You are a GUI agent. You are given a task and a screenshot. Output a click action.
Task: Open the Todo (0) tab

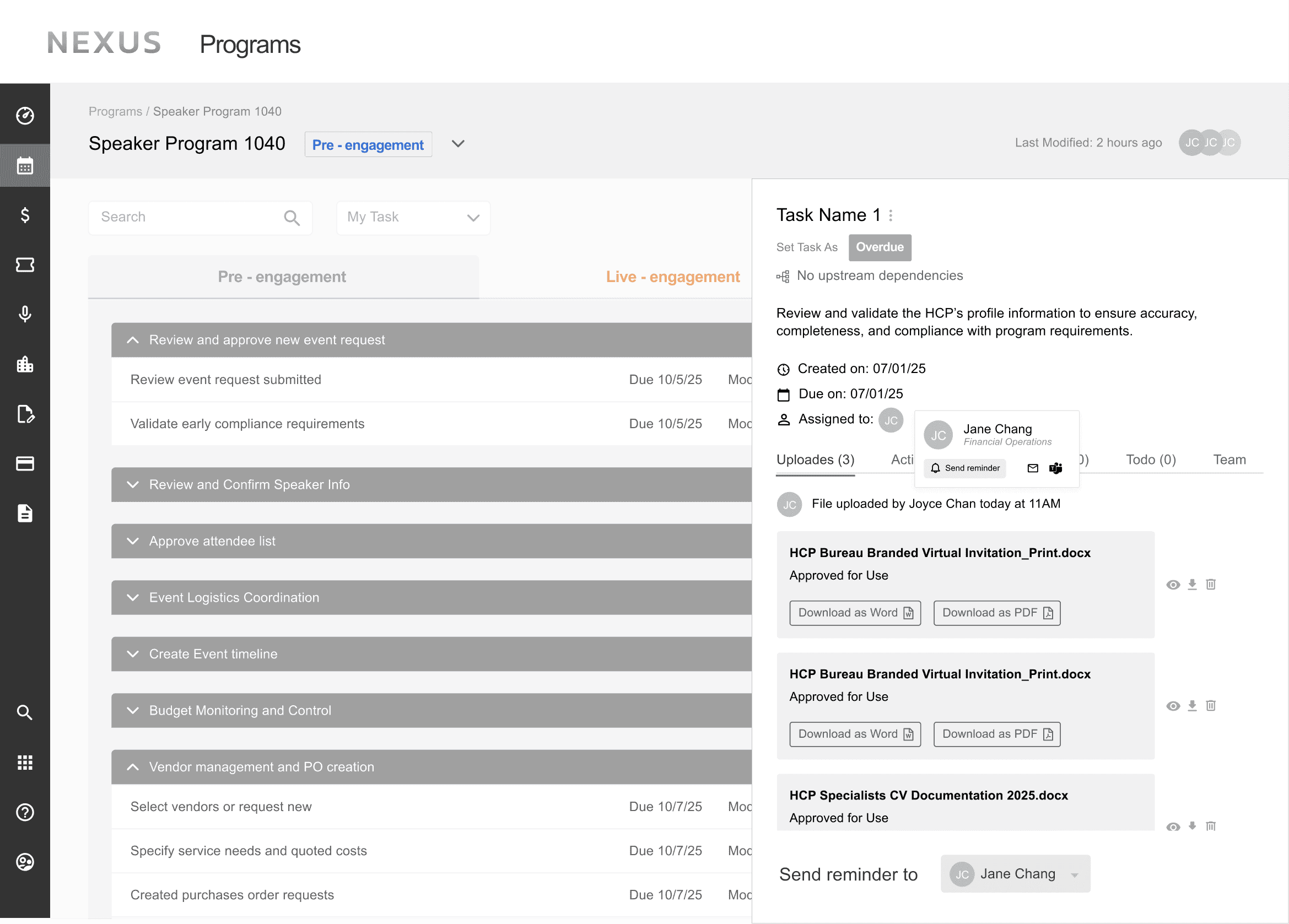(1150, 460)
